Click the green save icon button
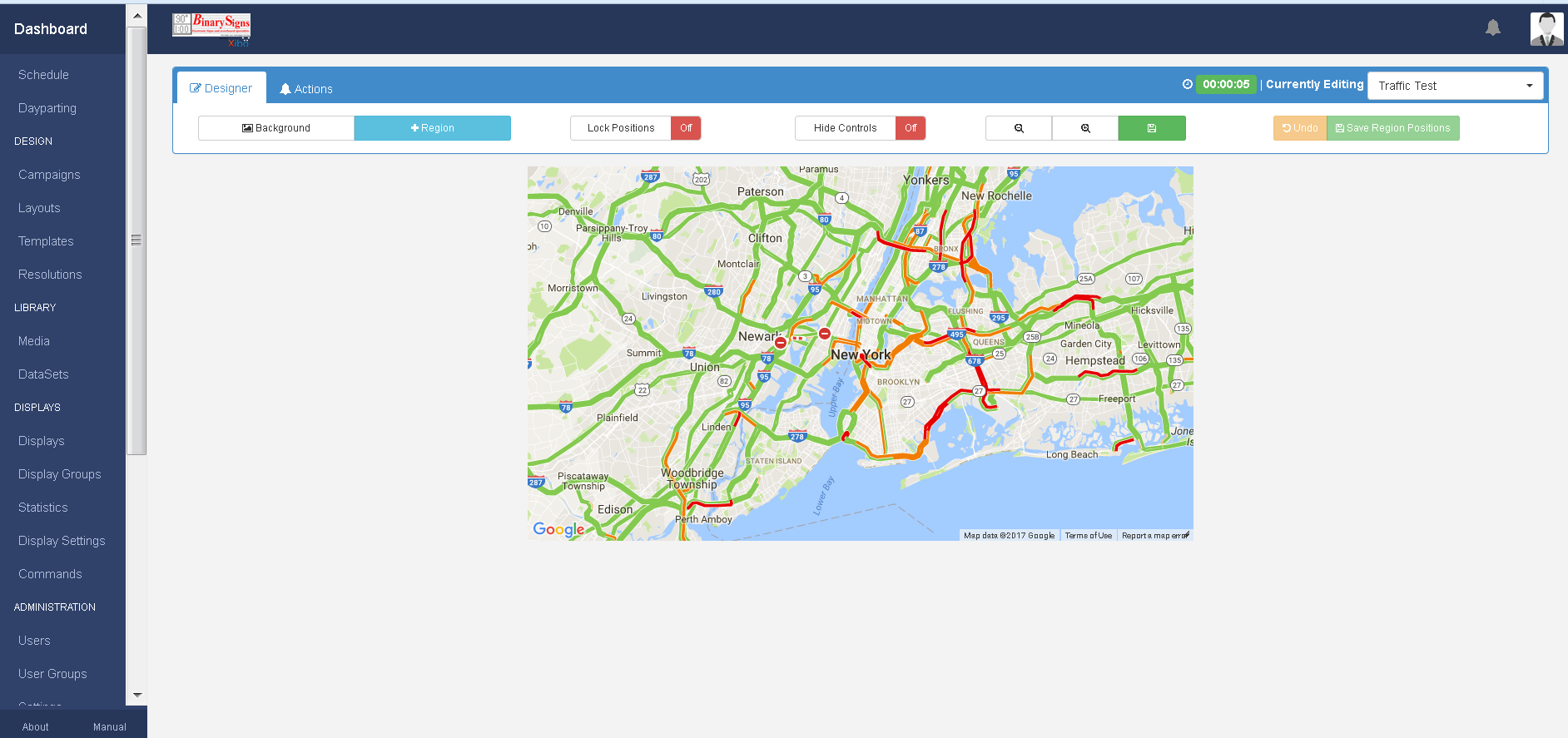This screenshot has width=1568, height=738. pos(1152,128)
